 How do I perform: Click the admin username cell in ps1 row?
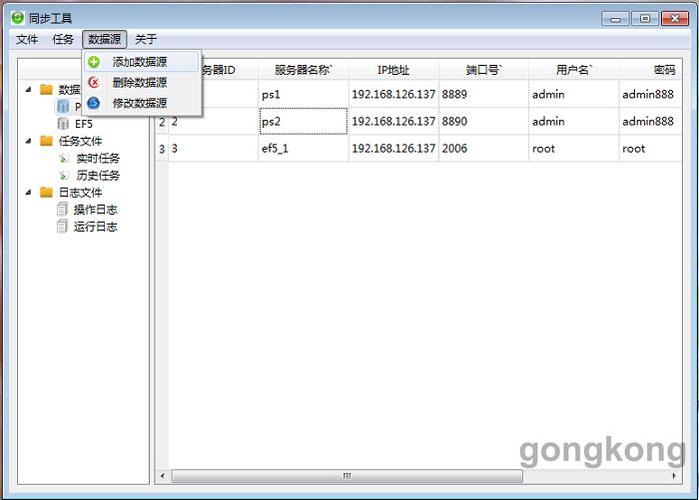pyautogui.click(x=574, y=94)
